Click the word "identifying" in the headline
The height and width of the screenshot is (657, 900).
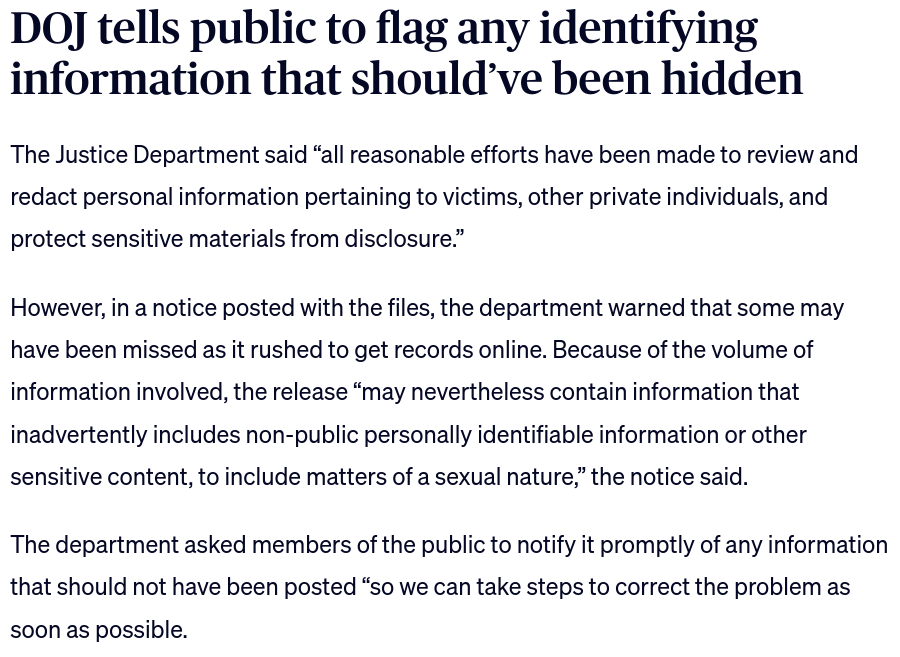point(648,29)
